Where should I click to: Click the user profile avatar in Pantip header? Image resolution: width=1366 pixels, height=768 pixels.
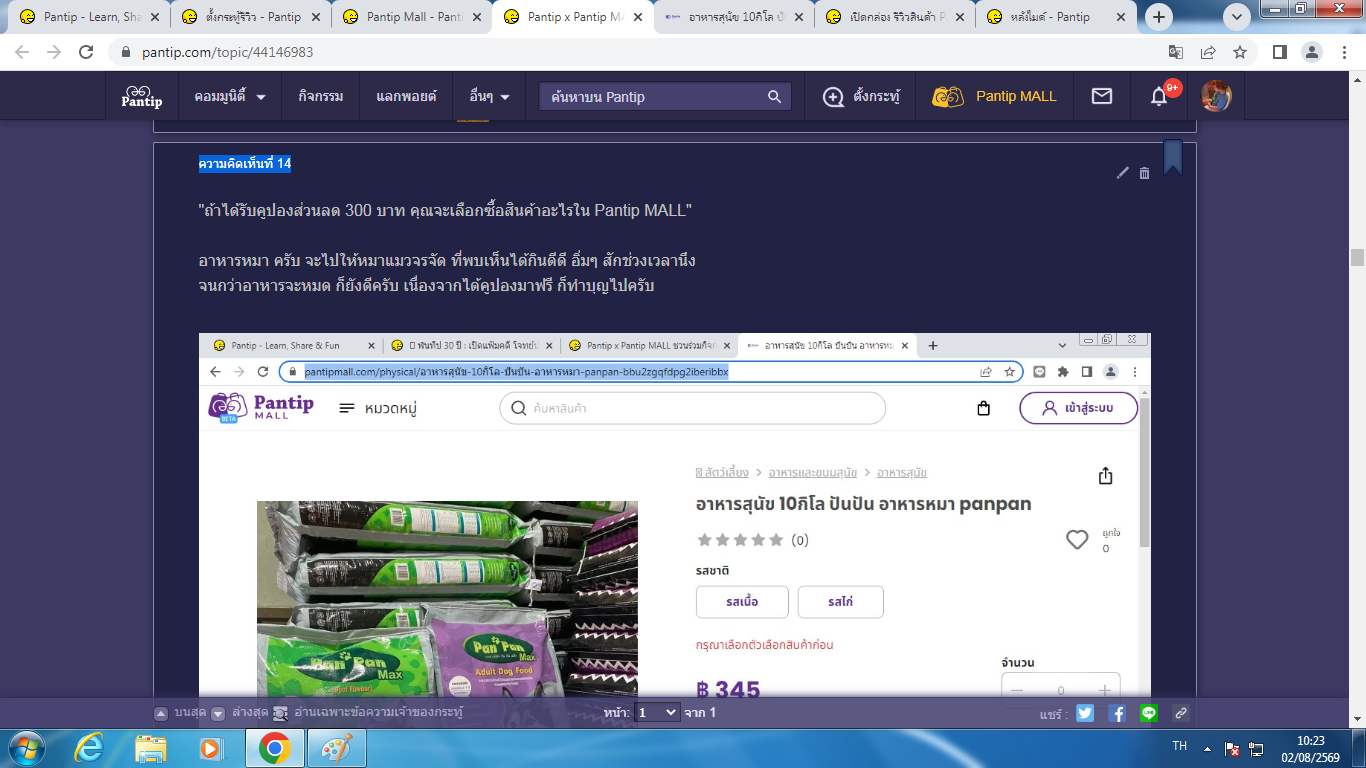(x=1216, y=96)
